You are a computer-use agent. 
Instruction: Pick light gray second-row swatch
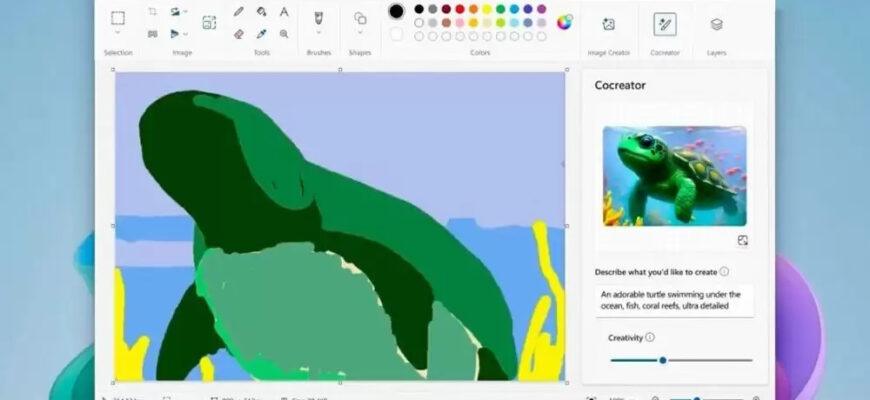click(x=433, y=23)
